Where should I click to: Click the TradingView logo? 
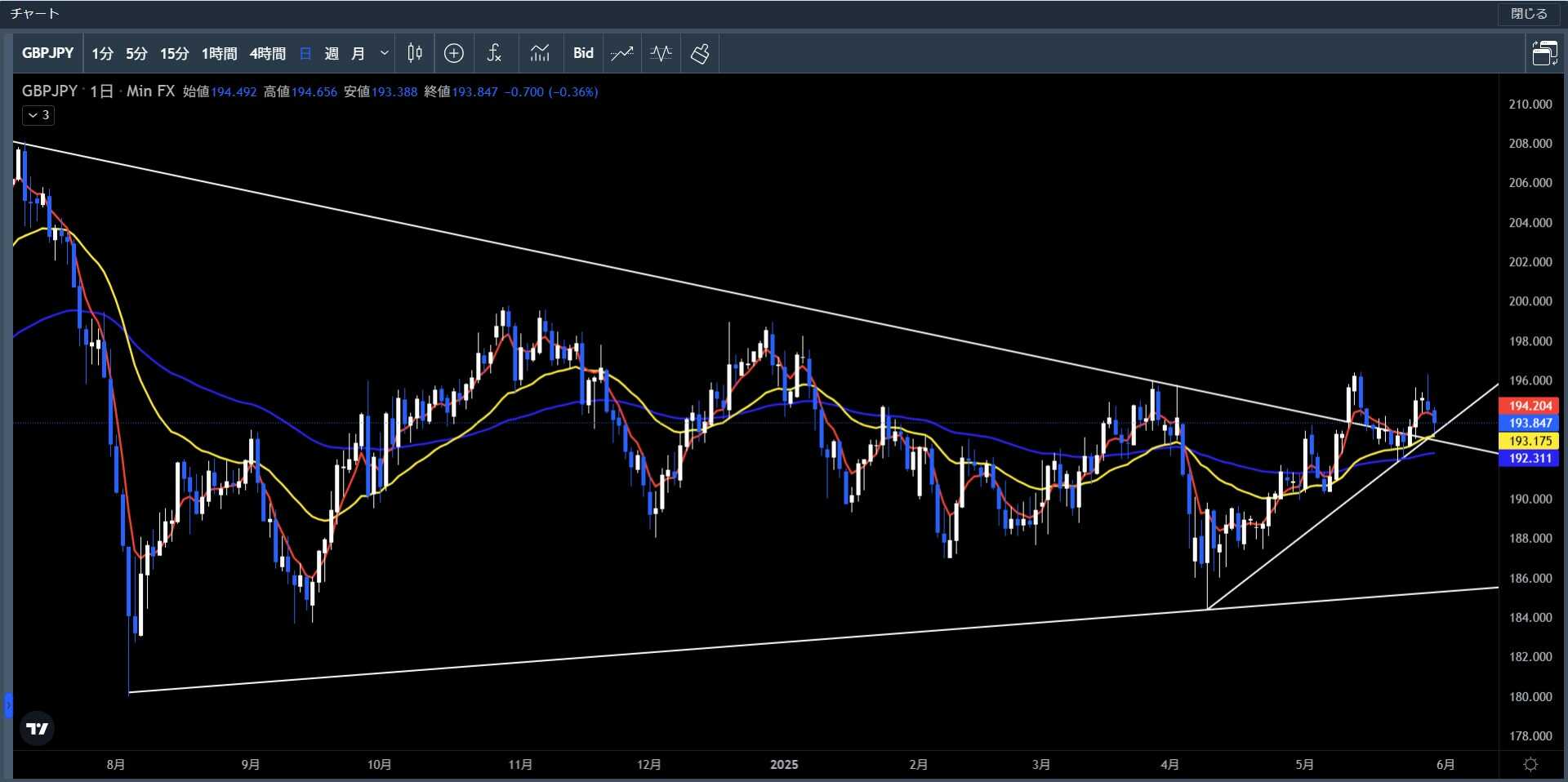38,728
